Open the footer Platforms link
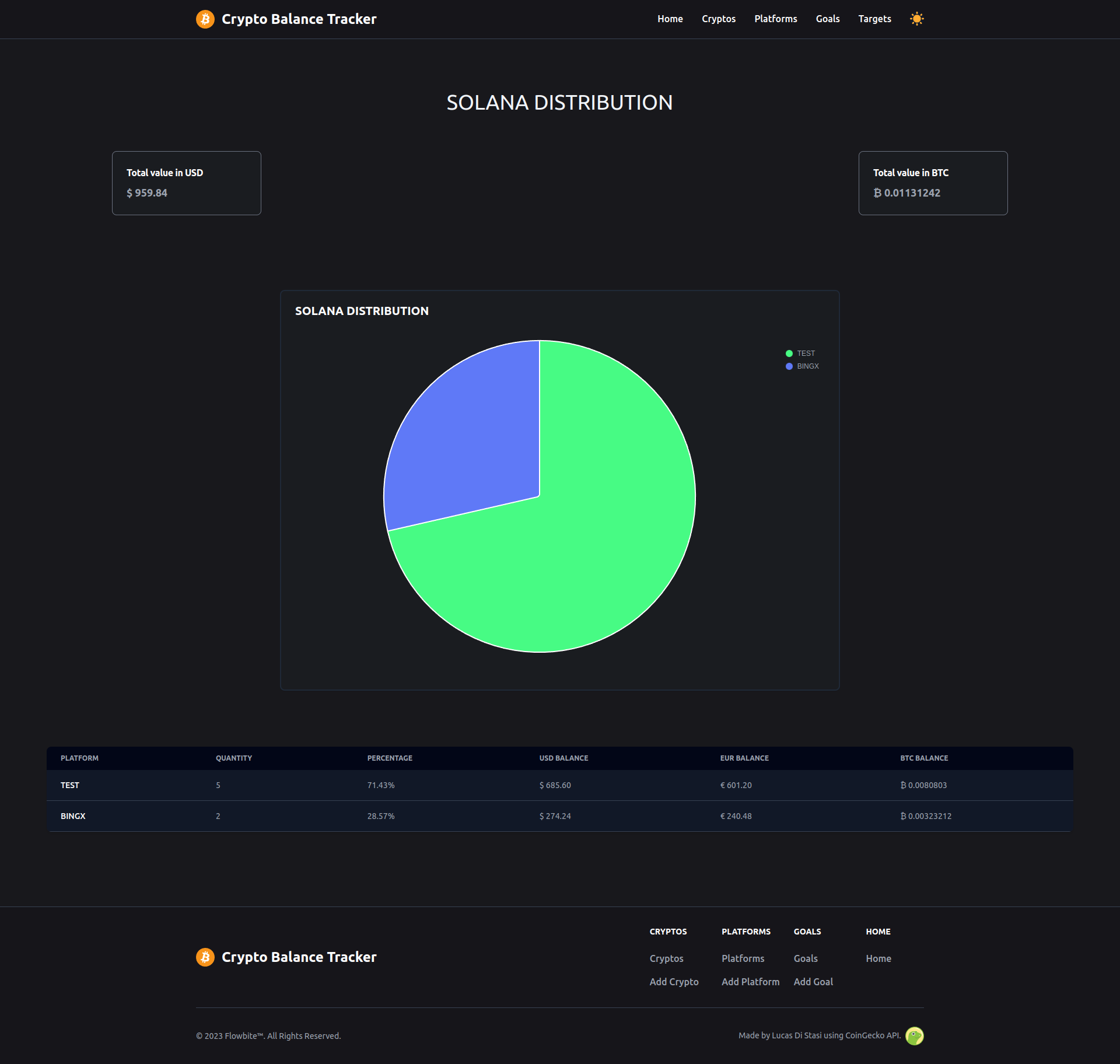The height and width of the screenshot is (1064, 1120). pyautogui.click(x=743, y=958)
